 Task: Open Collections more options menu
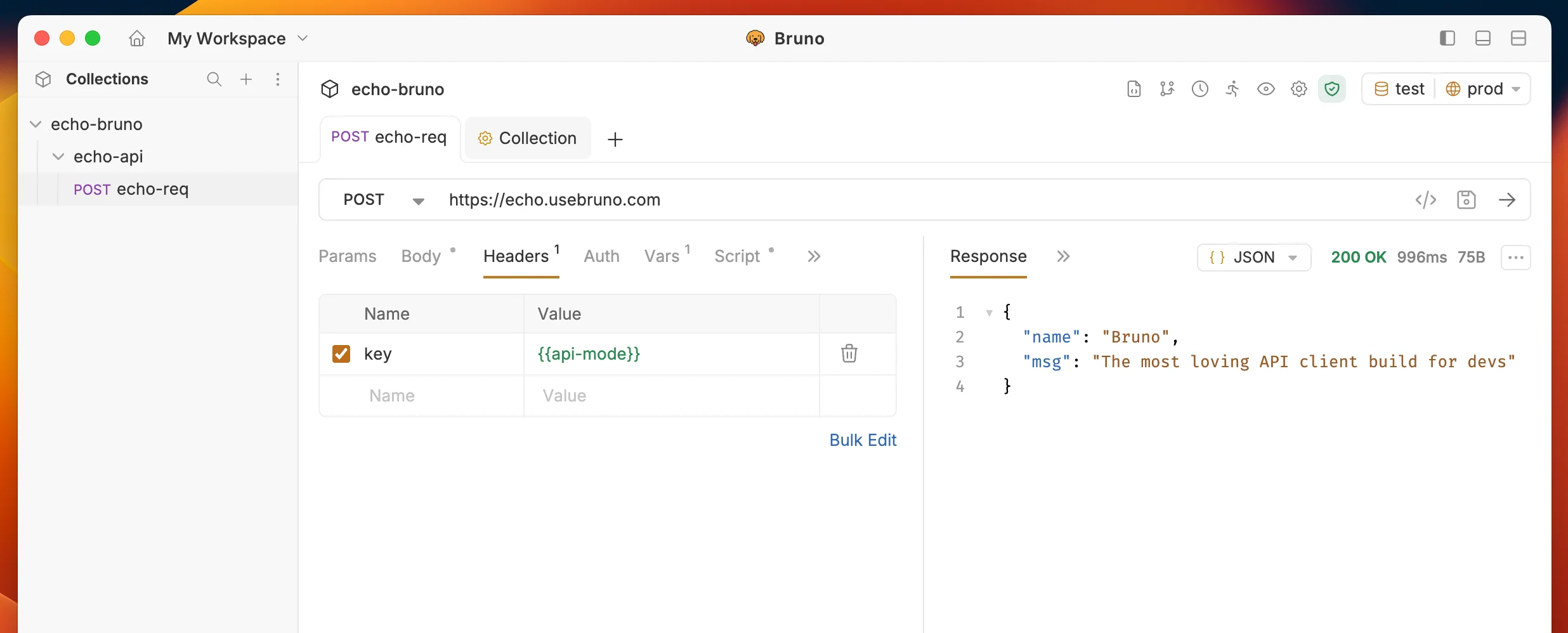point(278,79)
